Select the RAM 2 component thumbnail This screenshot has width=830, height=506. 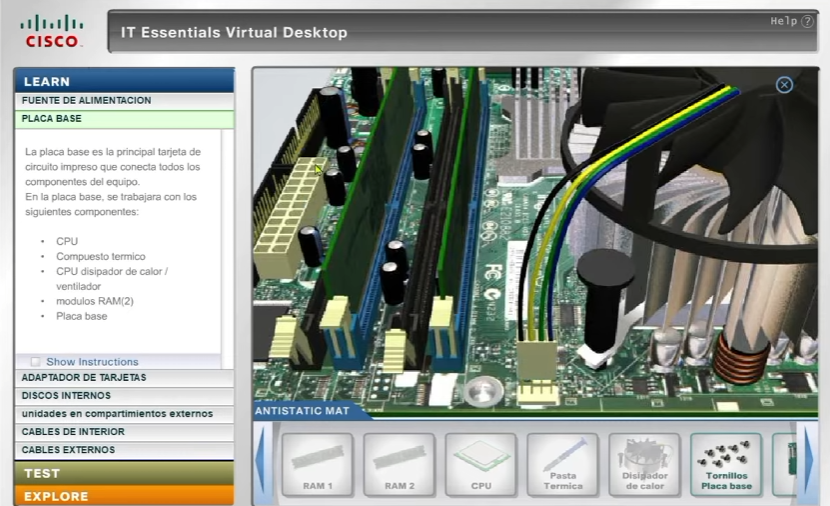tap(399, 465)
